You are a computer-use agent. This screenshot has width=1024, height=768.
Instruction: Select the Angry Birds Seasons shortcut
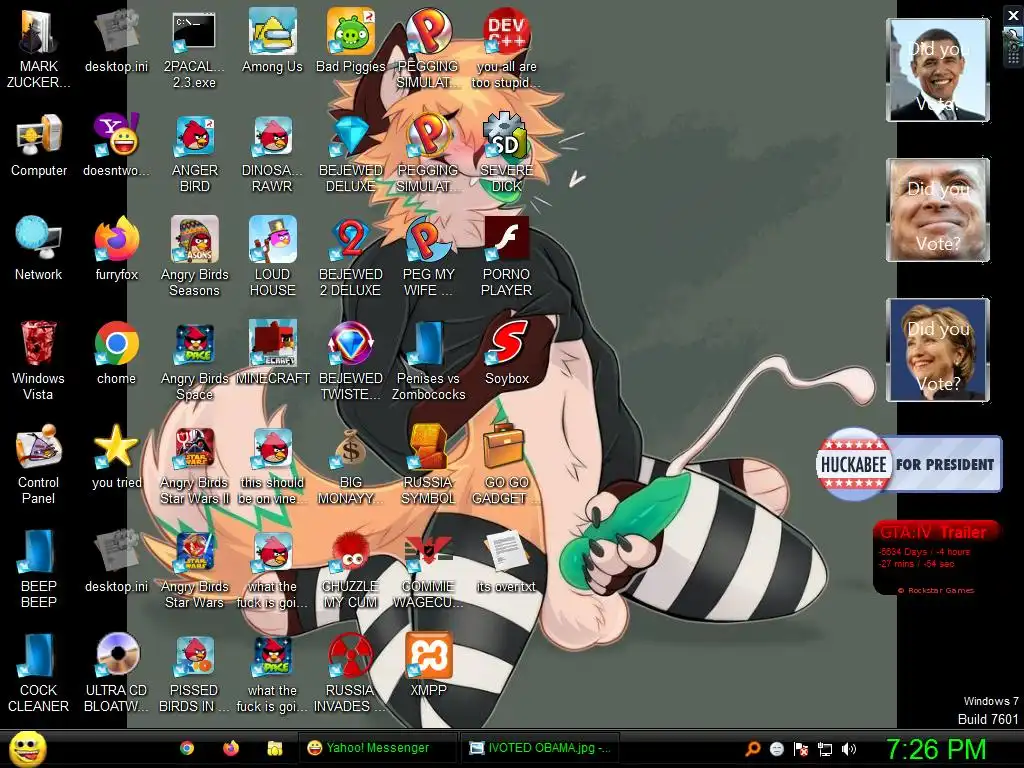click(x=194, y=256)
